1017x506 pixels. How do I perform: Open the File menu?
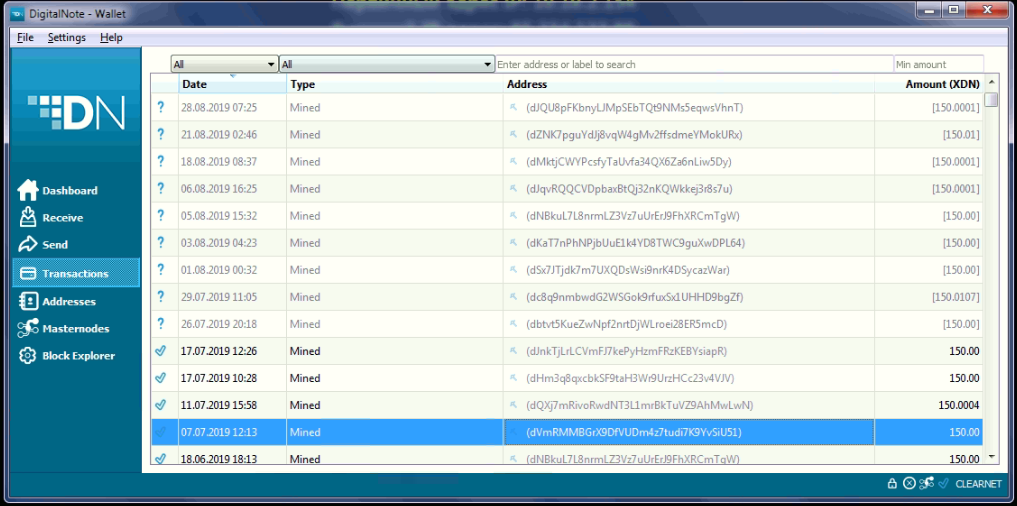point(25,38)
